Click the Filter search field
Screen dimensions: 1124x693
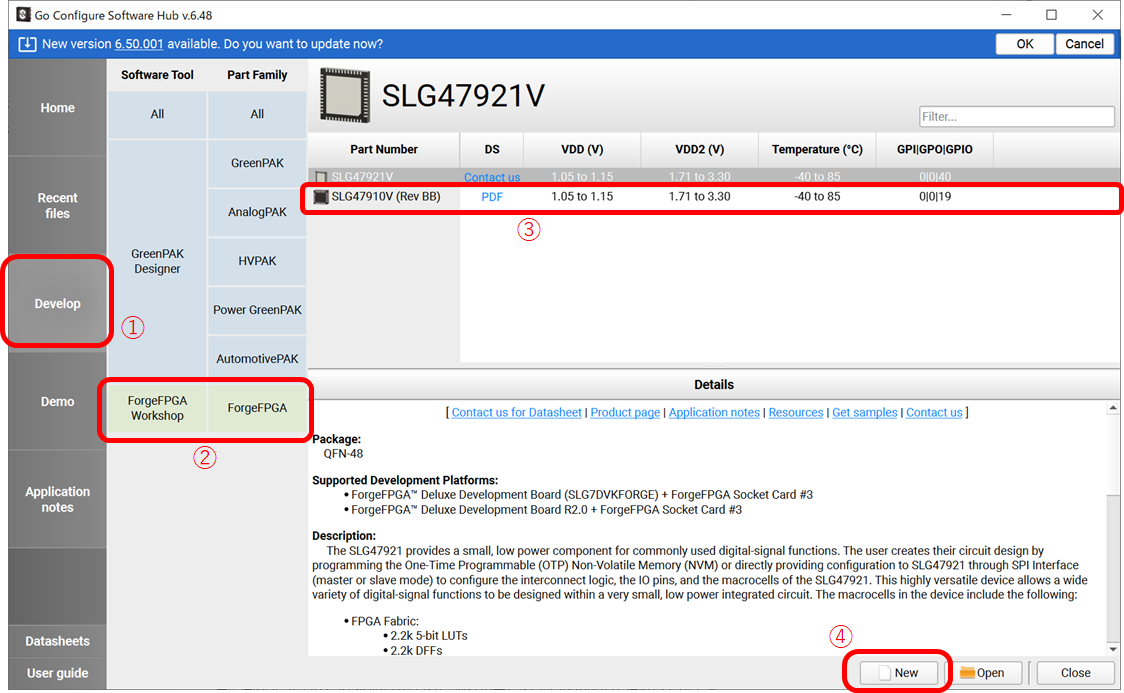[x=1016, y=117]
